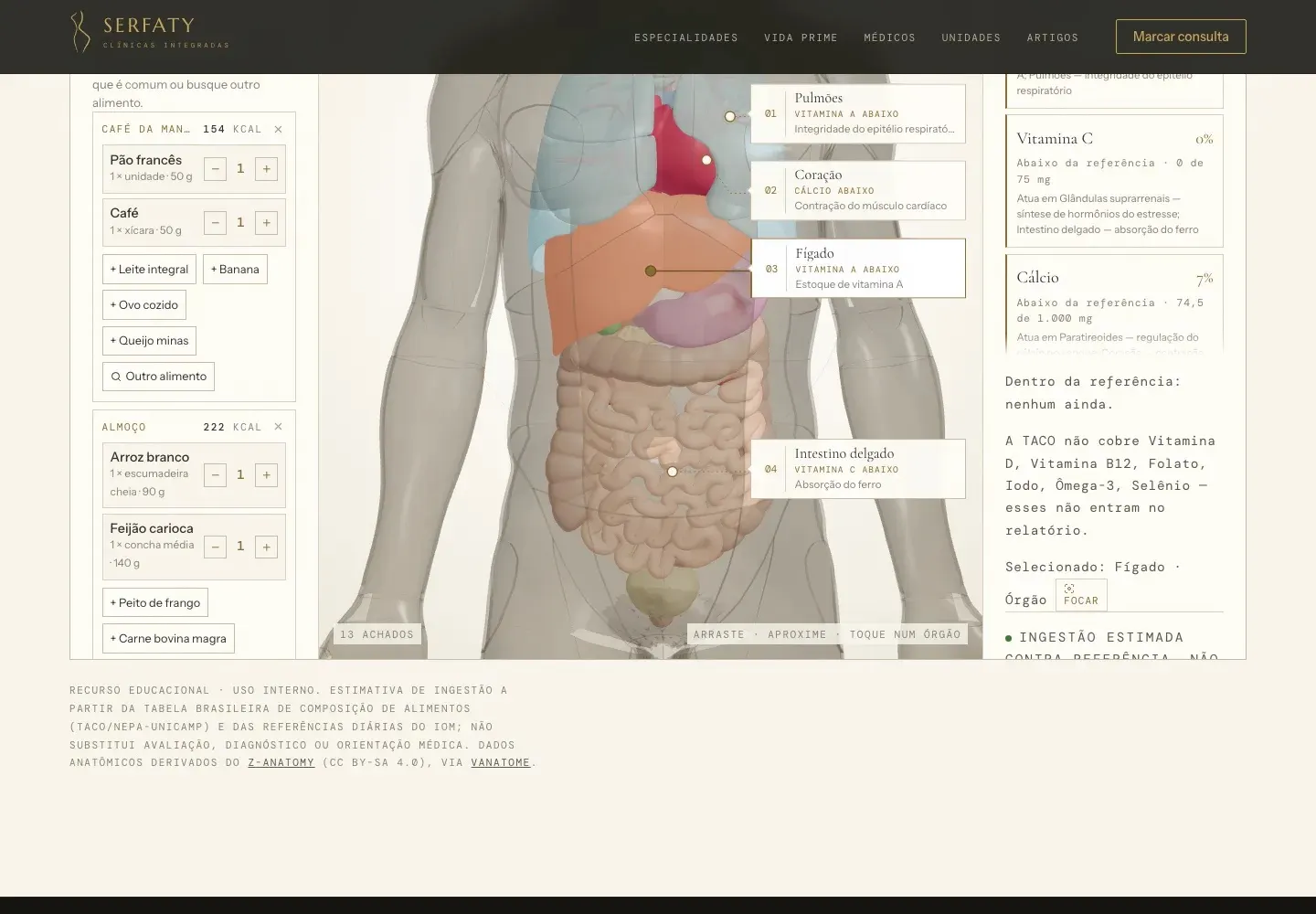Add Carne bovina magra to lunch
Screen dimensions: 1316x914
point(168,638)
